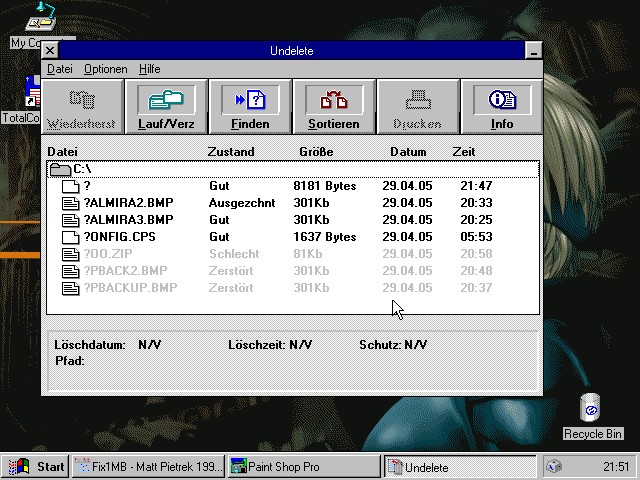Click the Info toolbar button

(x=502, y=107)
